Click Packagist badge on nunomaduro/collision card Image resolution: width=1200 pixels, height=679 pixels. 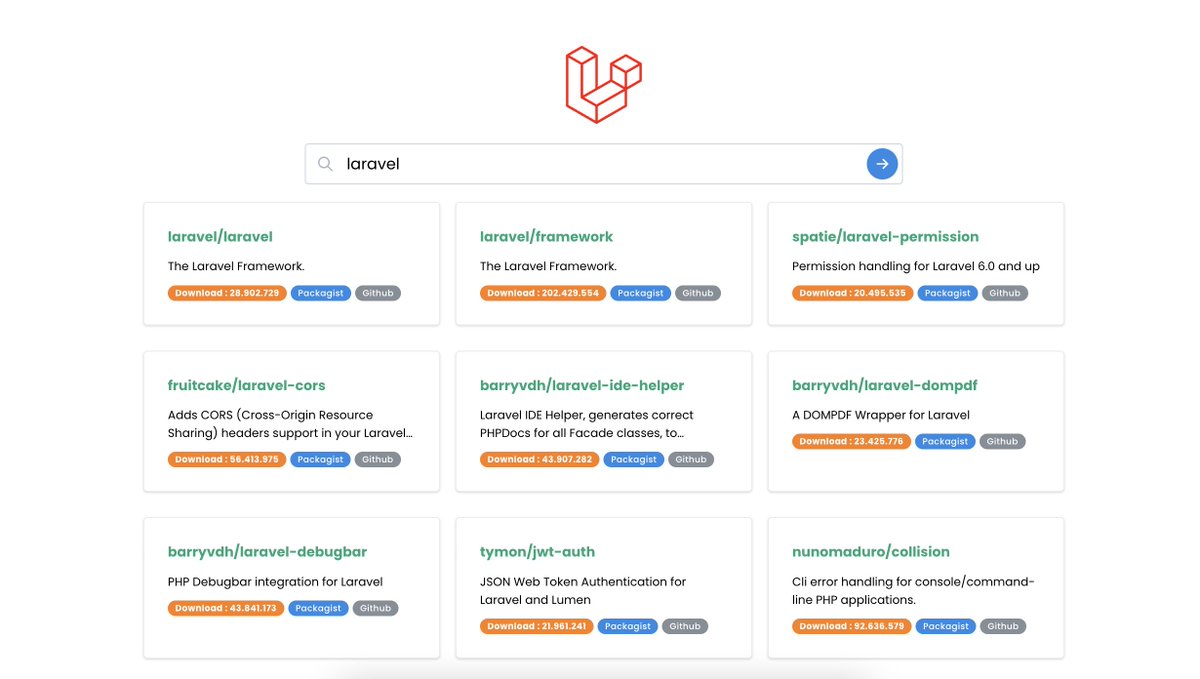946,626
